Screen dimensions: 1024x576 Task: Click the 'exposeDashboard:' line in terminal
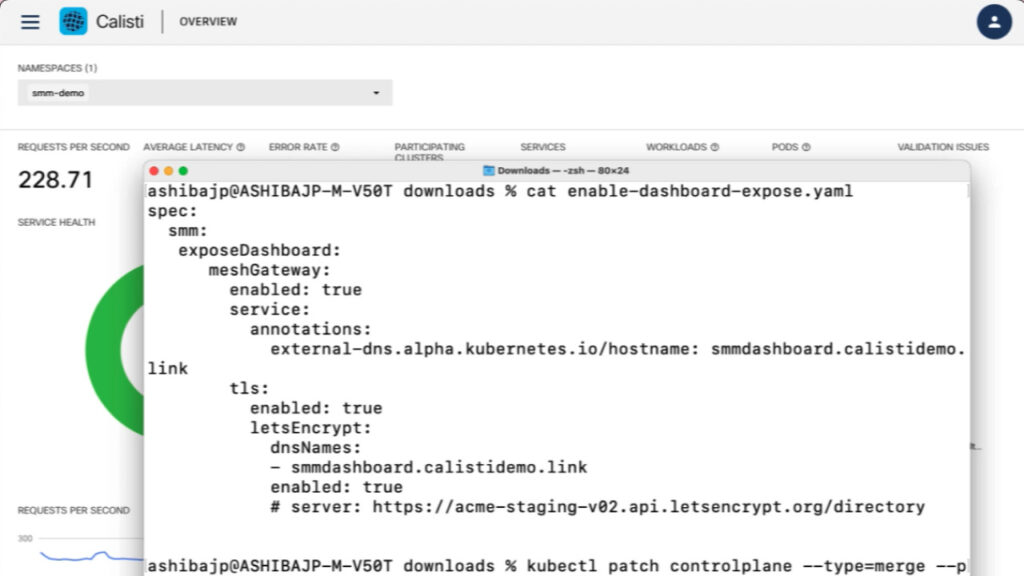(x=259, y=251)
